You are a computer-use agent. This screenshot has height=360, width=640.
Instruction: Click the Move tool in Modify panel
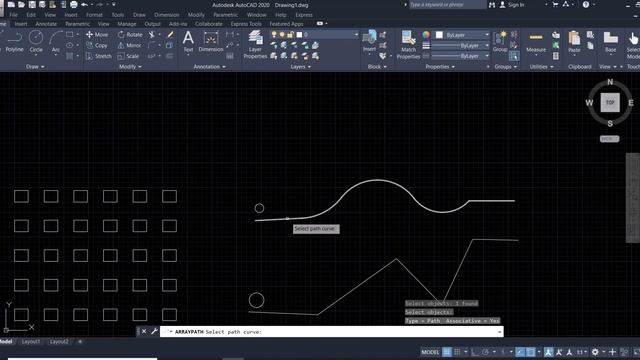coord(97,35)
